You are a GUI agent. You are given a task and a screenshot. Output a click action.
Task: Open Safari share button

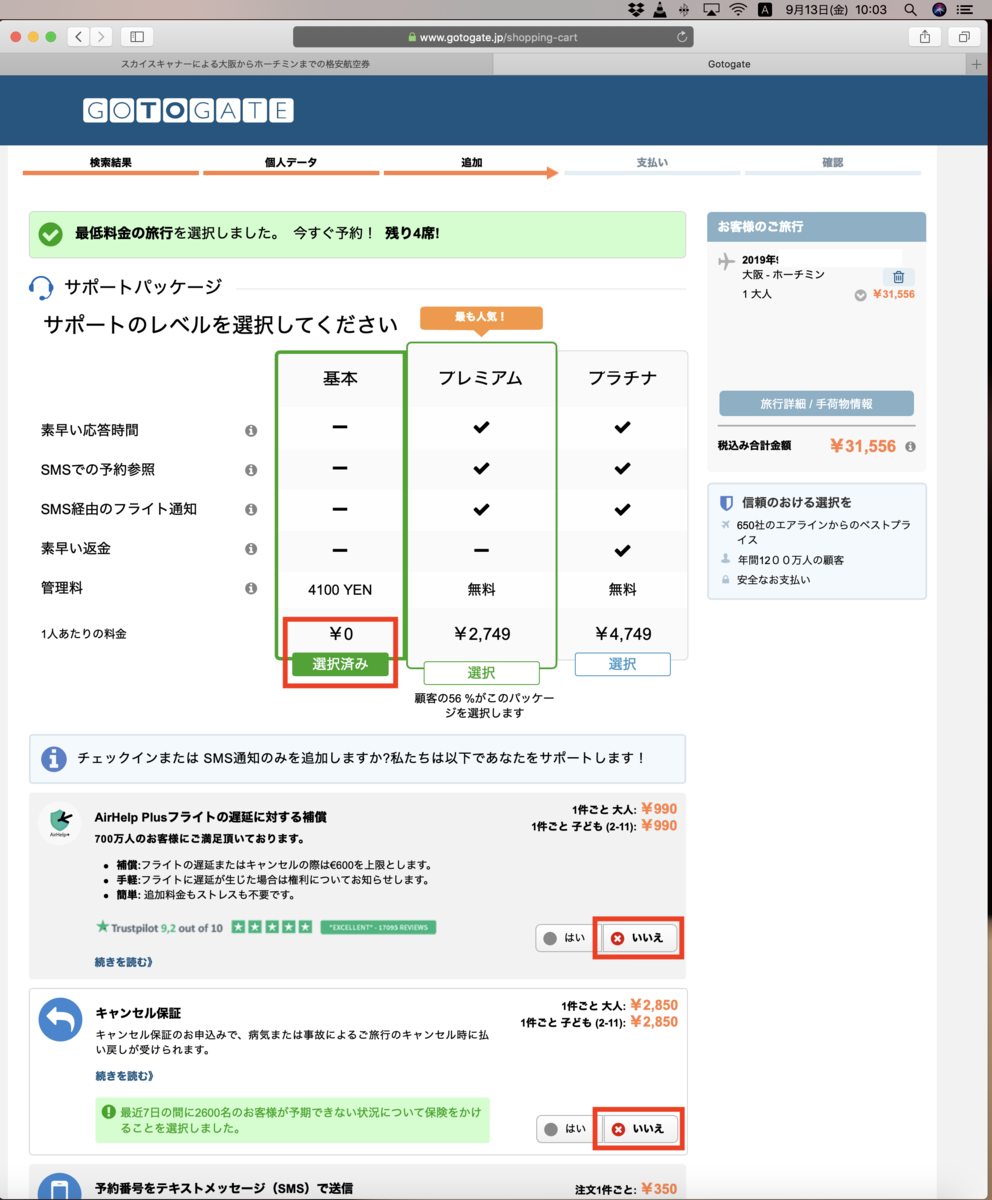[x=923, y=37]
